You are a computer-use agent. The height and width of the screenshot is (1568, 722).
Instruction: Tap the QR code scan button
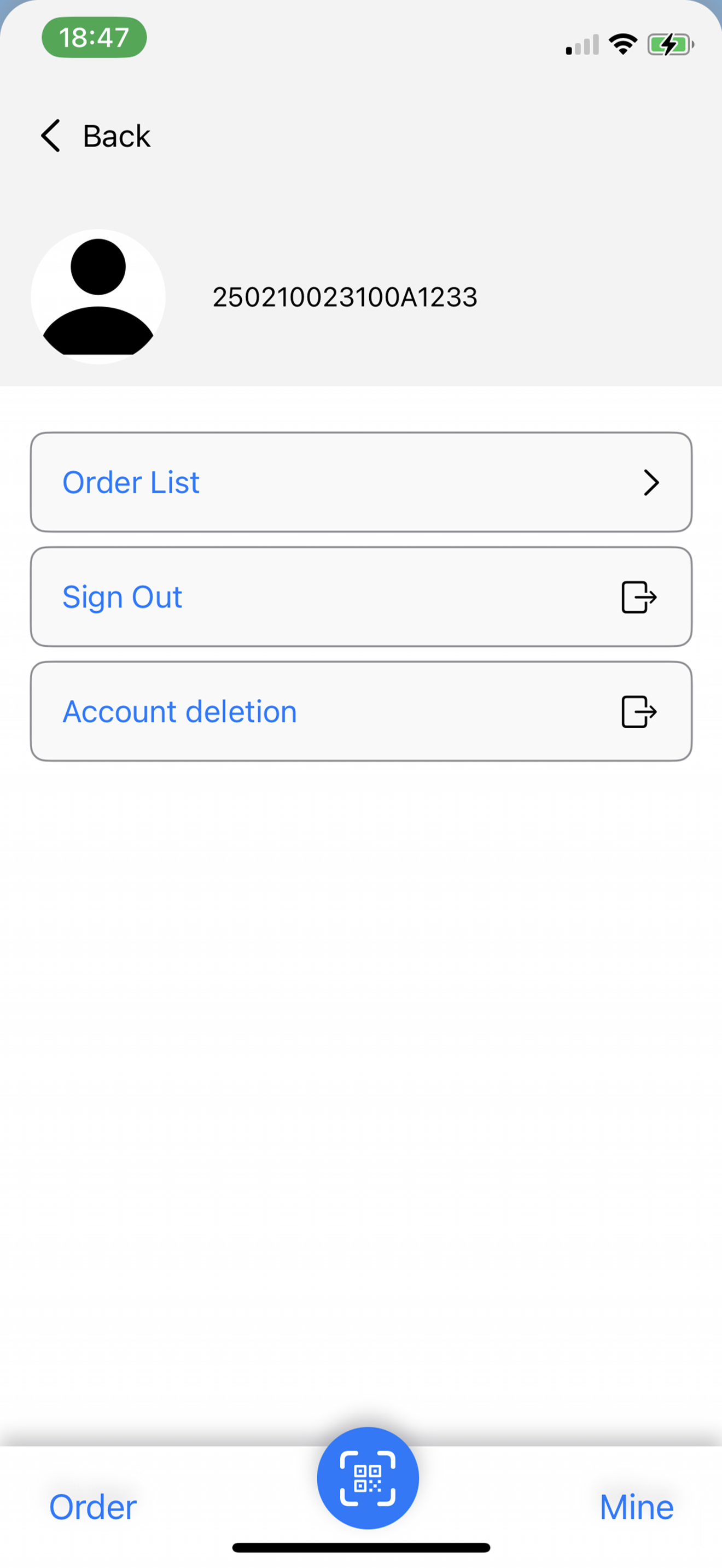(368, 1477)
